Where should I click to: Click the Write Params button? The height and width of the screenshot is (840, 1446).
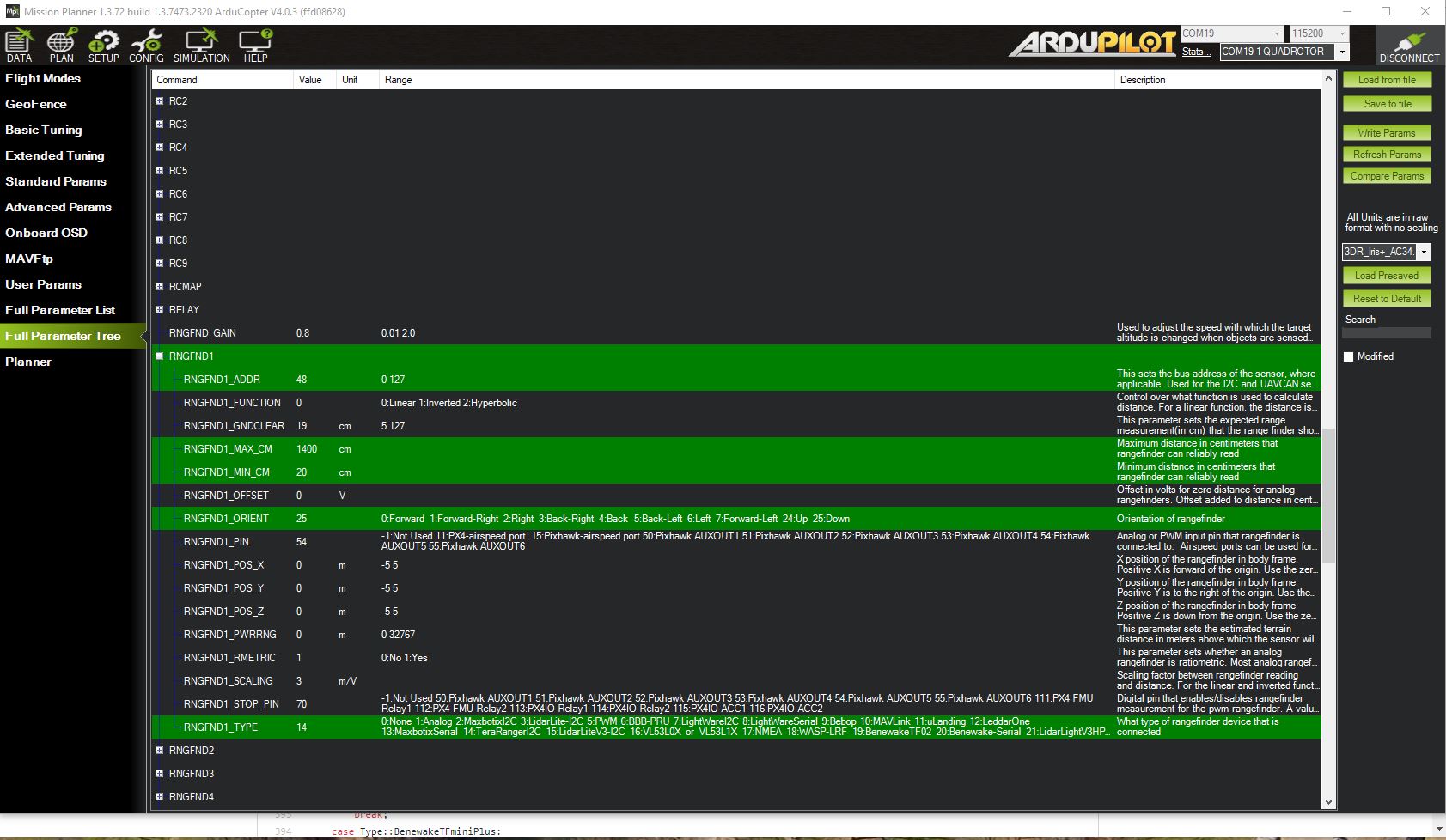pyautogui.click(x=1386, y=133)
